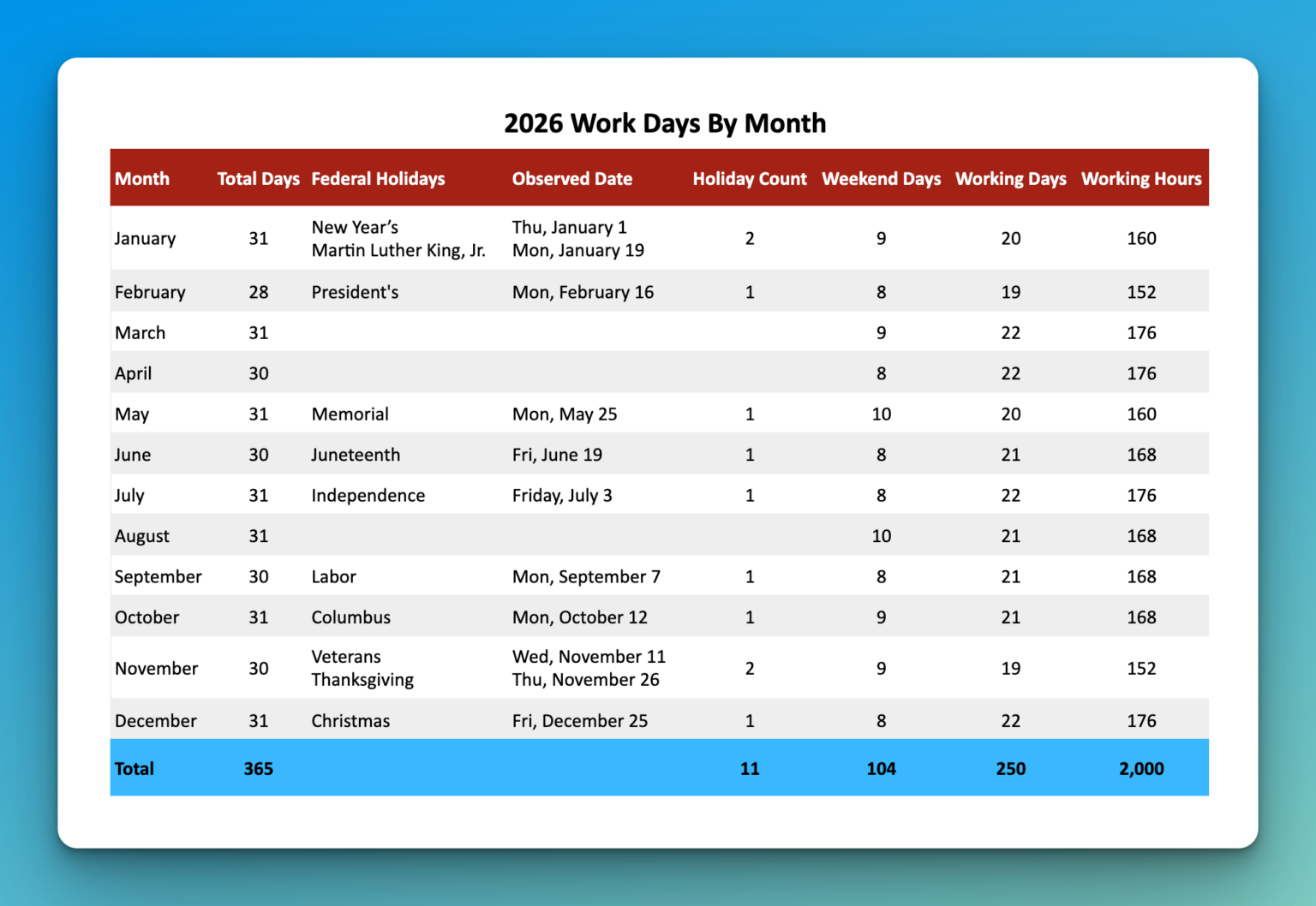The image size is (1316, 906).
Task: Select the Holiday Count column header
Action: click(x=749, y=179)
